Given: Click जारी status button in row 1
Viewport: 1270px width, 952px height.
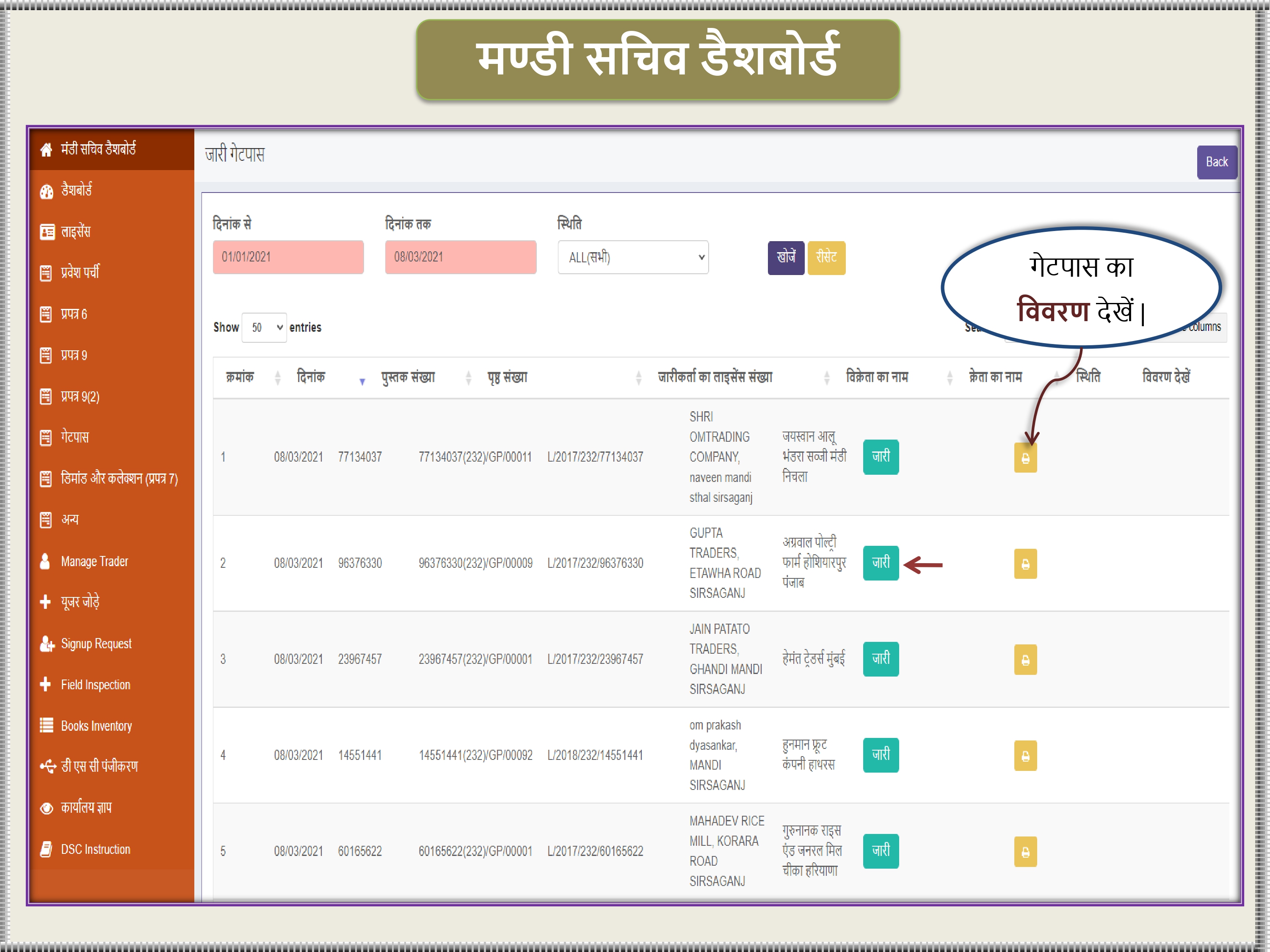Looking at the screenshot, I should coord(881,457).
